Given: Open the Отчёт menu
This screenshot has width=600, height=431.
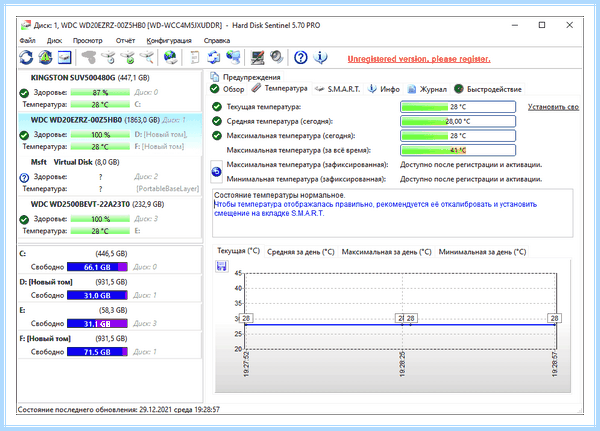Looking at the screenshot, I should pyautogui.click(x=125, y=41).
